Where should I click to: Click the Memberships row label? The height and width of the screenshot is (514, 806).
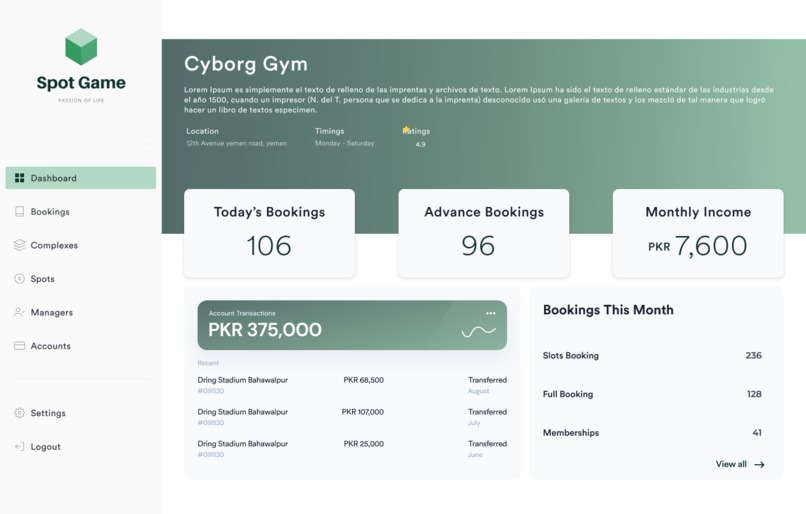pyautogui.click(x=571, y=433)
